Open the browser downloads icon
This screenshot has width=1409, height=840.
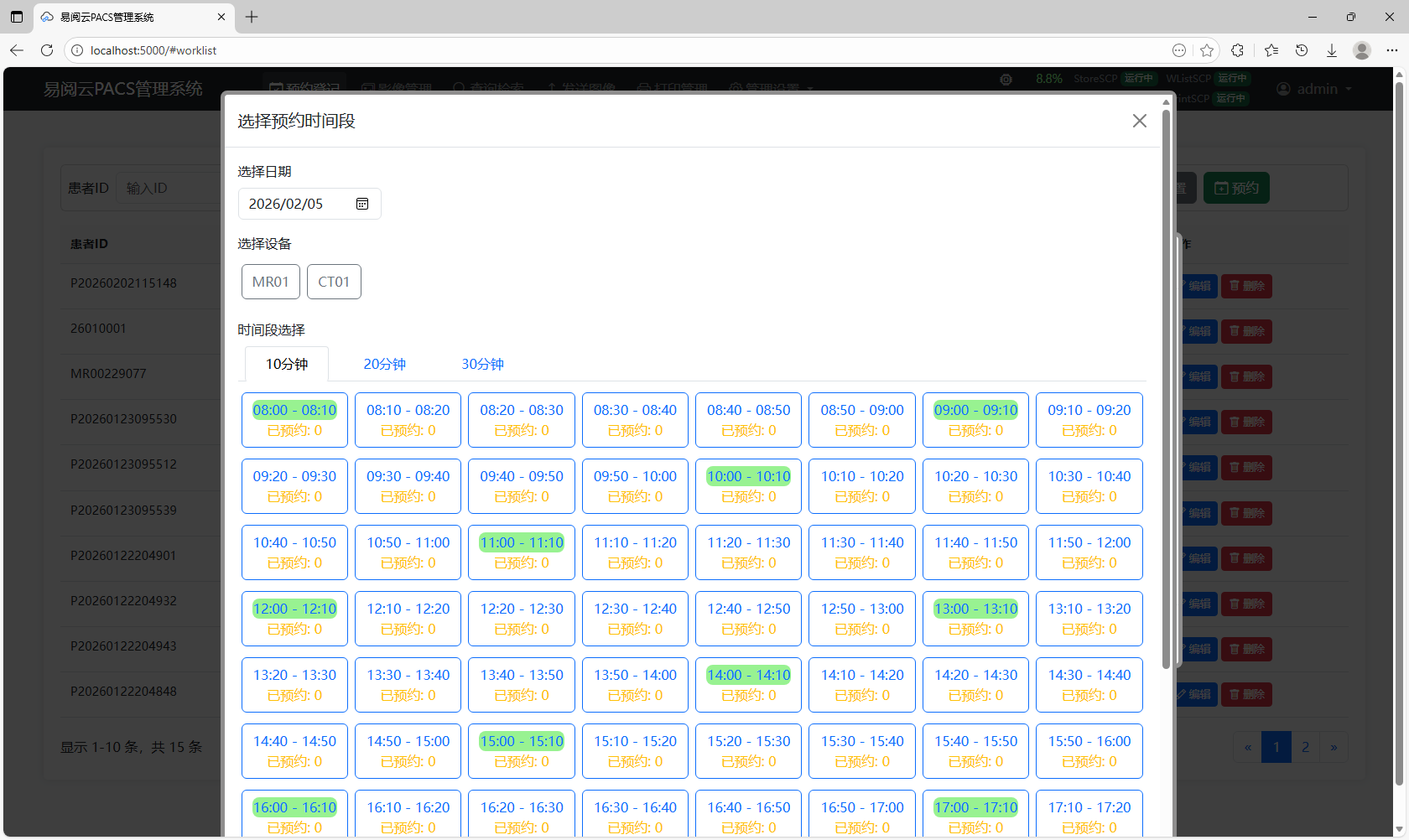(1331, 50)
